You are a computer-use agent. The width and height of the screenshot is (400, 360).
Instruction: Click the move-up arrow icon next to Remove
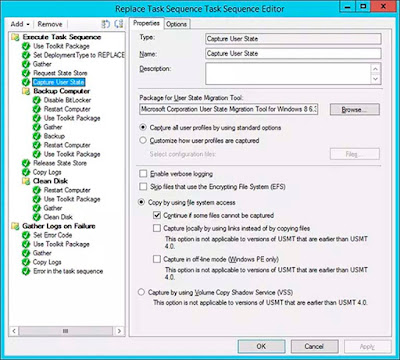[x=106, y=24]
